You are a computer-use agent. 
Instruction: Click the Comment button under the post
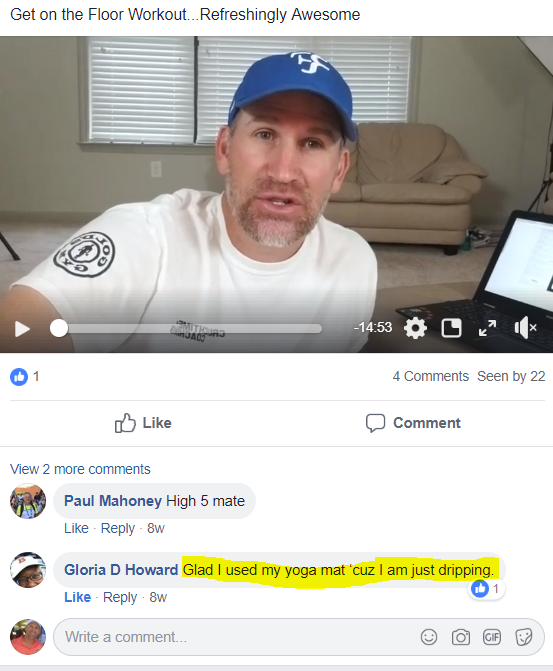[413, 423]
